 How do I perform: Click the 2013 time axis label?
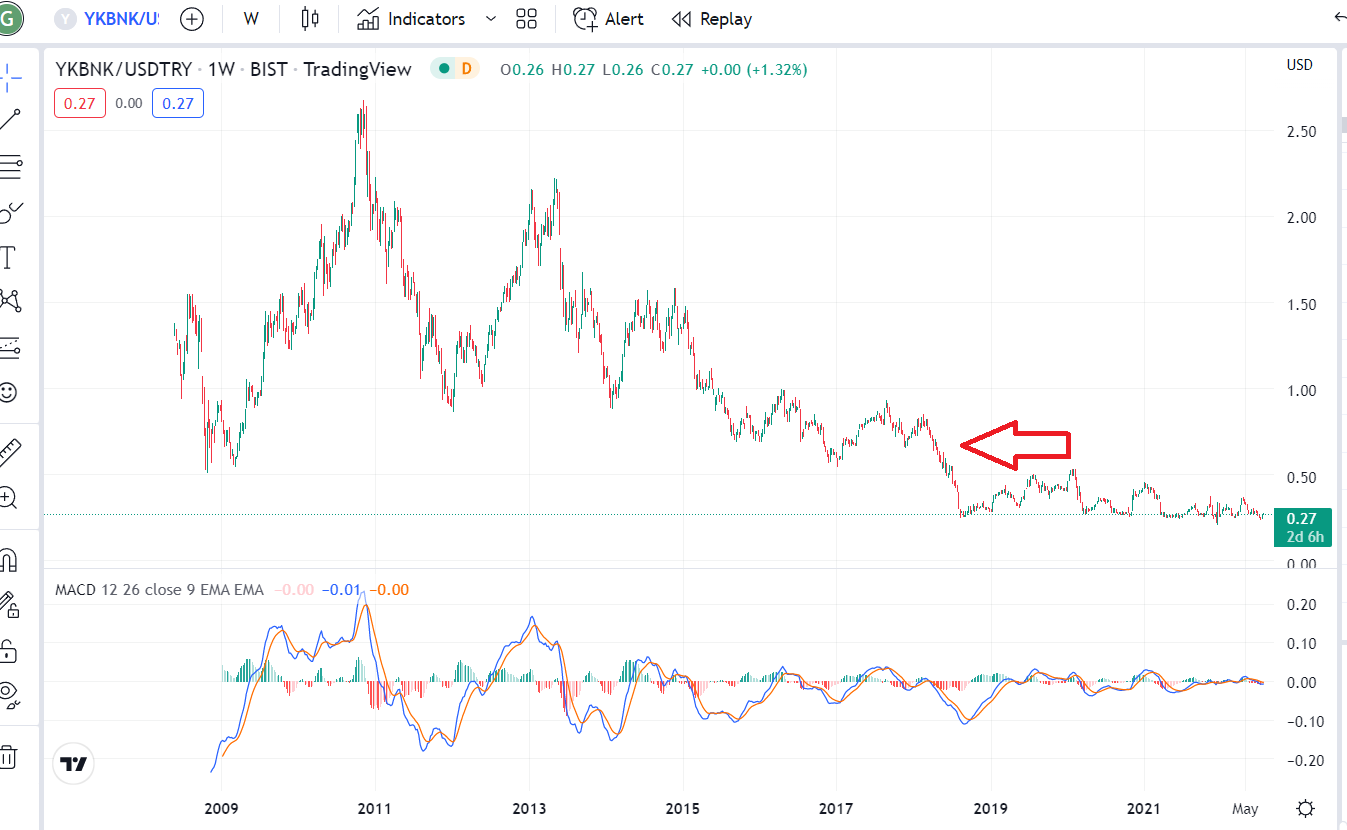click(529, 808)
